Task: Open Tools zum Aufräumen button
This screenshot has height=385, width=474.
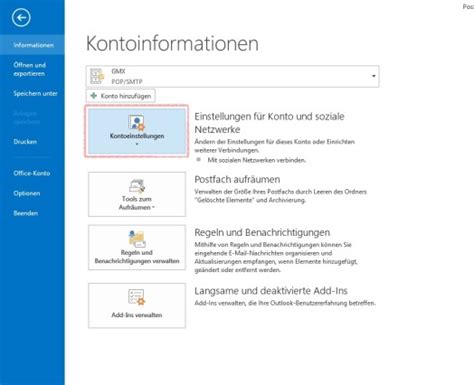Action: pyautogui.click(x=137, y=194)
